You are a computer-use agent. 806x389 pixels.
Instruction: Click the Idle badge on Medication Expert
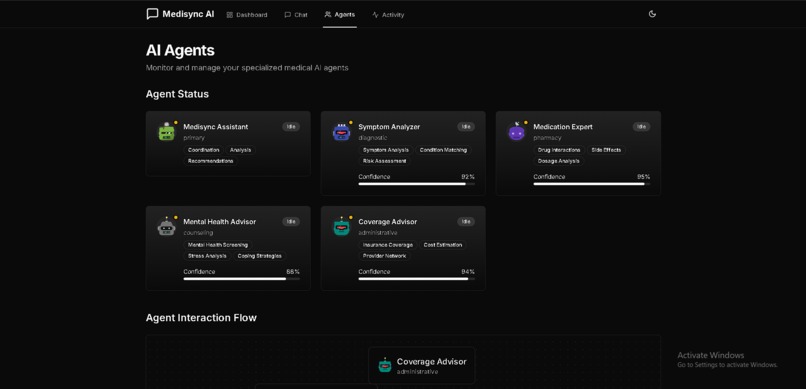(641, 126)
